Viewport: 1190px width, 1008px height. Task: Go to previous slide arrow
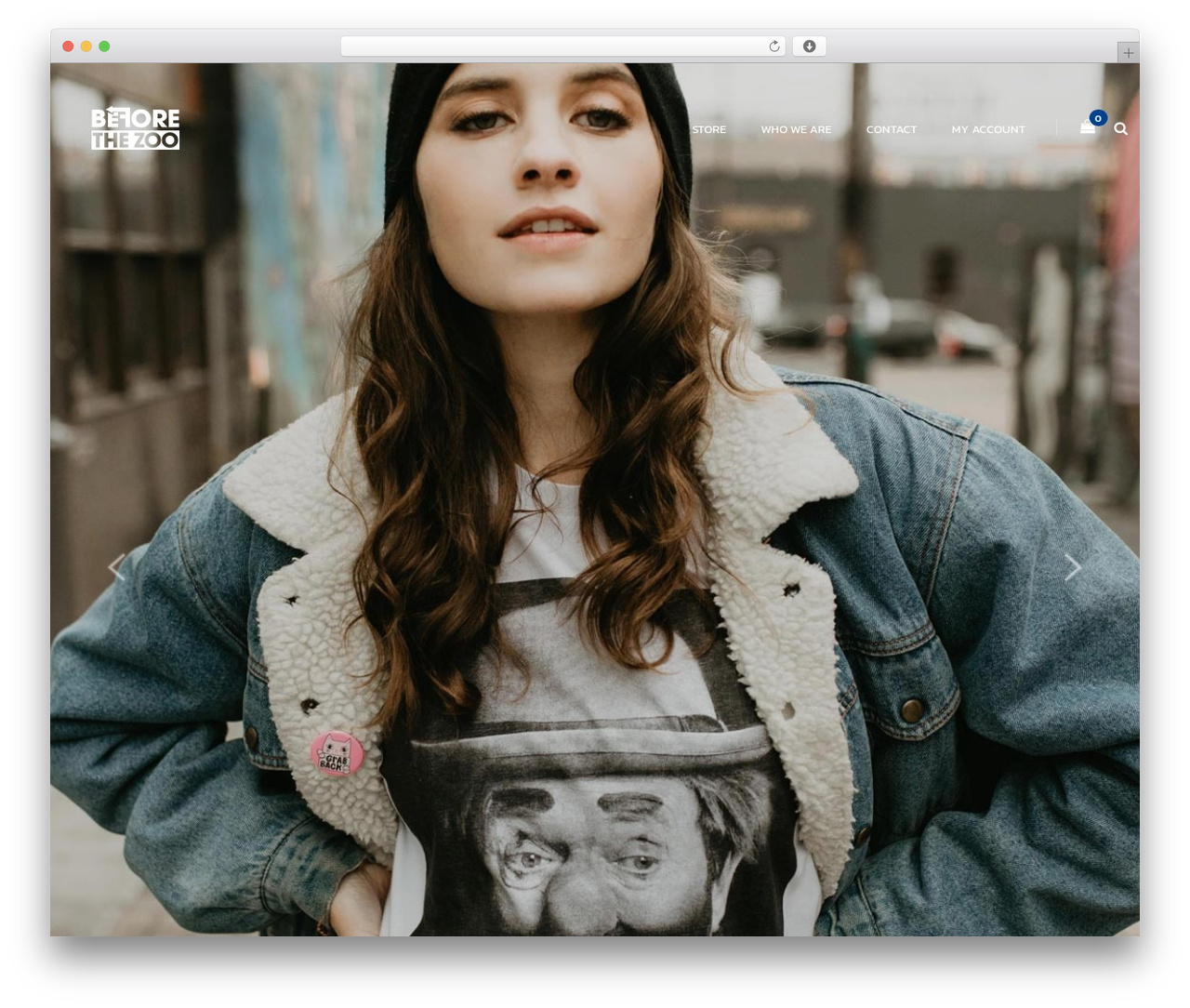[x=116, y=566]
